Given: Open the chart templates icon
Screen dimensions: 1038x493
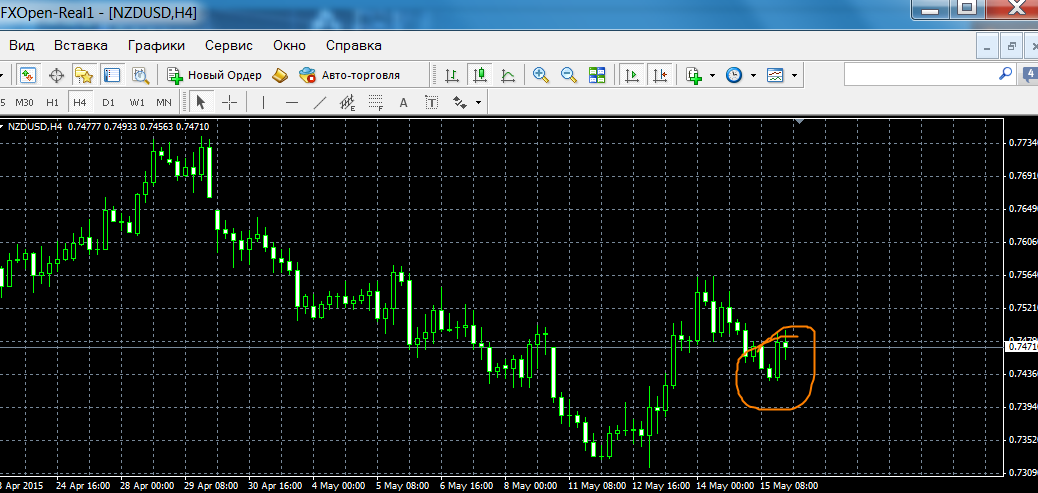Looking at the screenshot, I should 775,75.
